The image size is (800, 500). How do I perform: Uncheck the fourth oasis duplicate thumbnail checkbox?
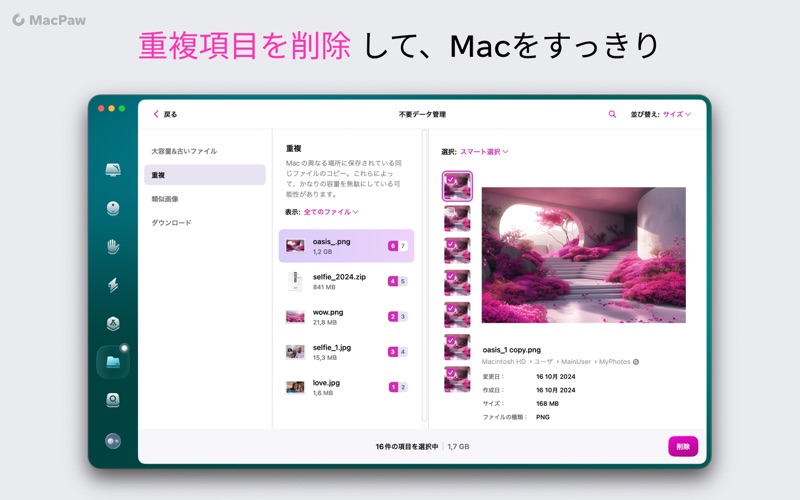[450, 276]
